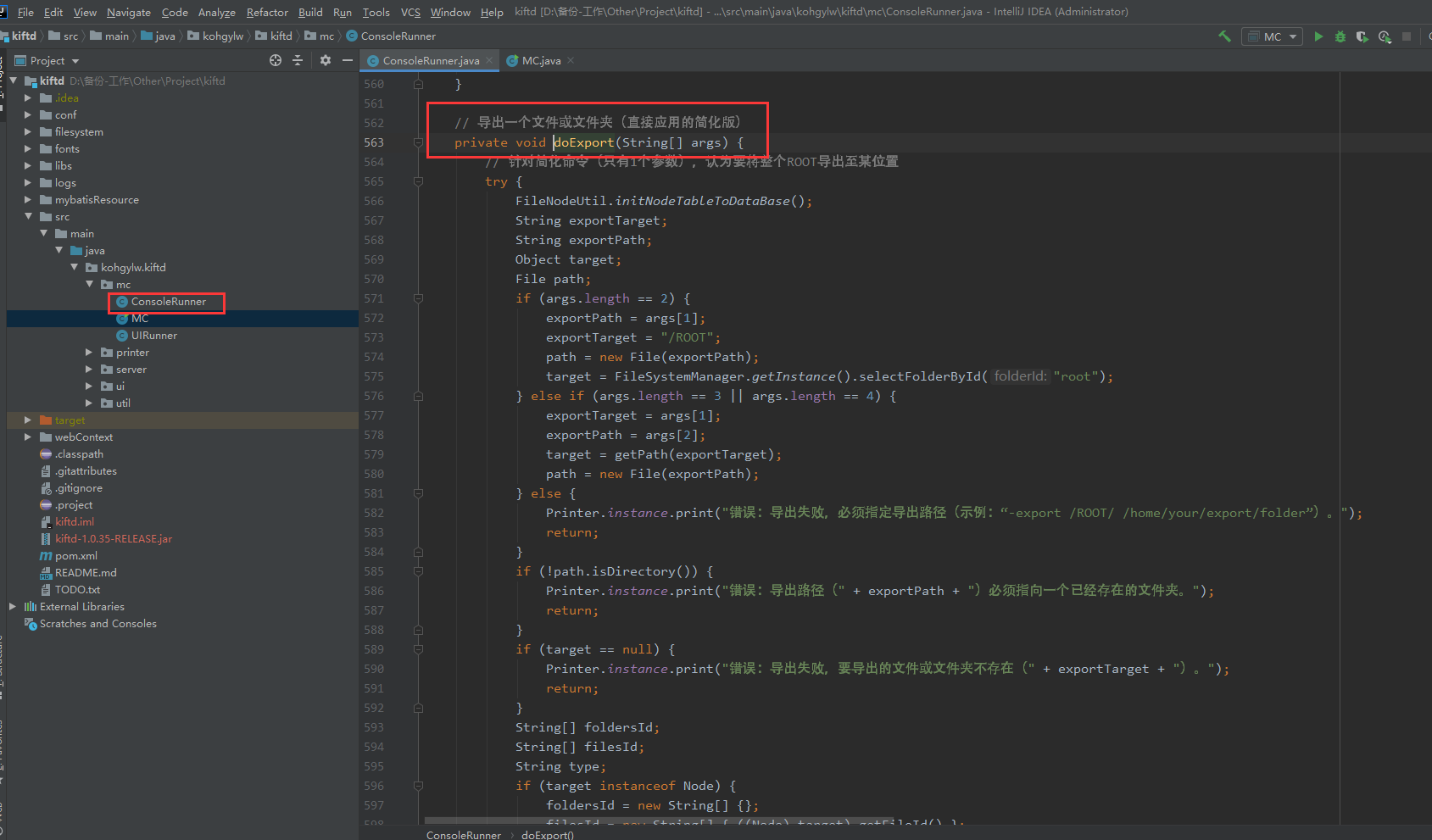Collapse the mc package in the tree
The width and height of the screenshot is (1432, 840).
coord(90,285)
